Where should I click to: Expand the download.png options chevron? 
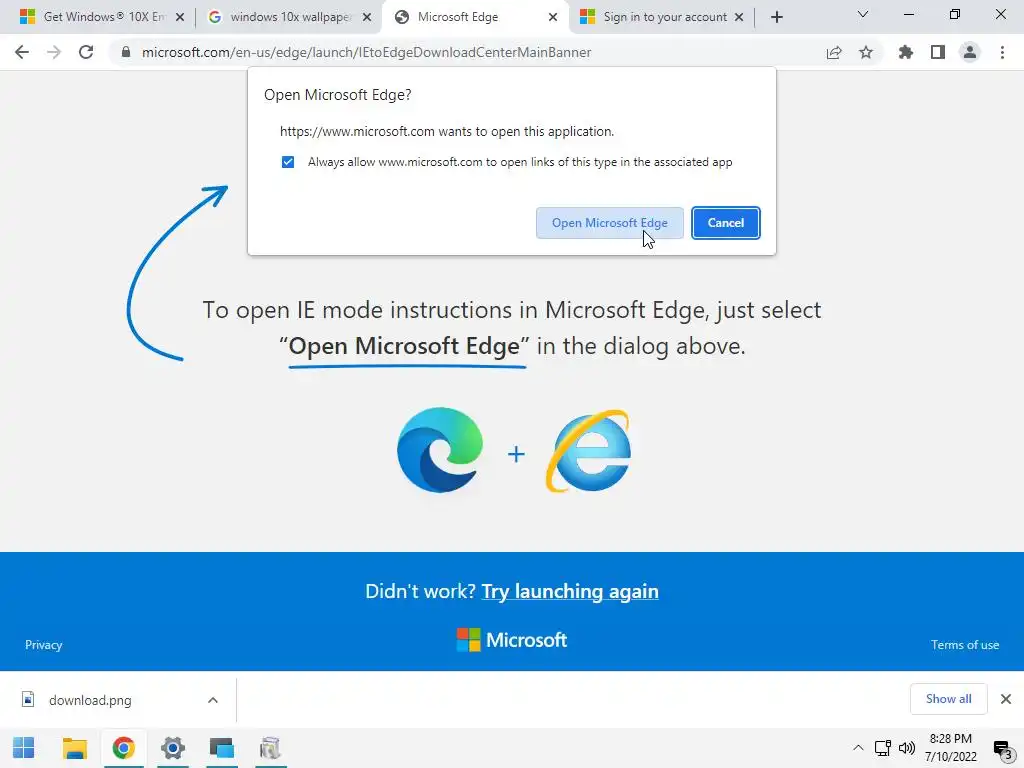213,700
